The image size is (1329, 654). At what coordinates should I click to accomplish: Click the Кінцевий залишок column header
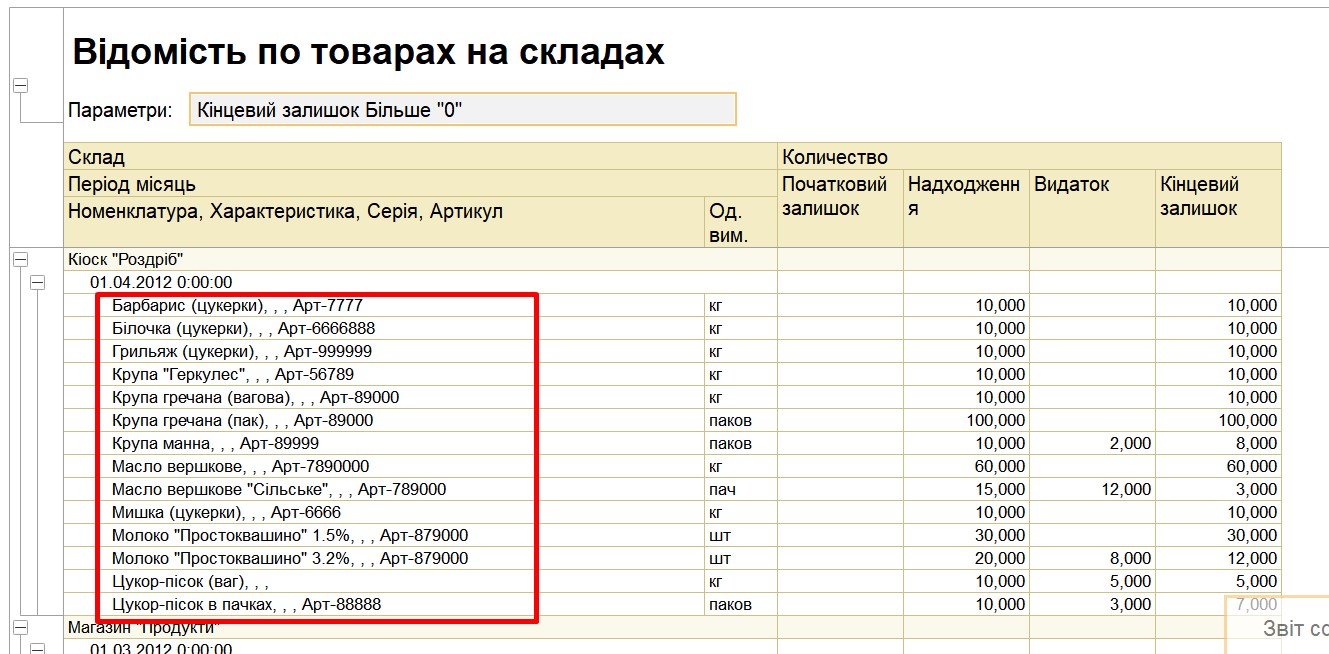(x=1218, y=209)
